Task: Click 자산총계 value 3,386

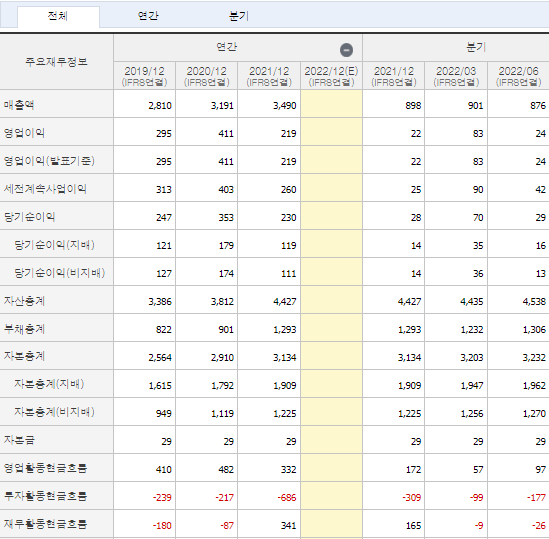Action: (160, 302)
